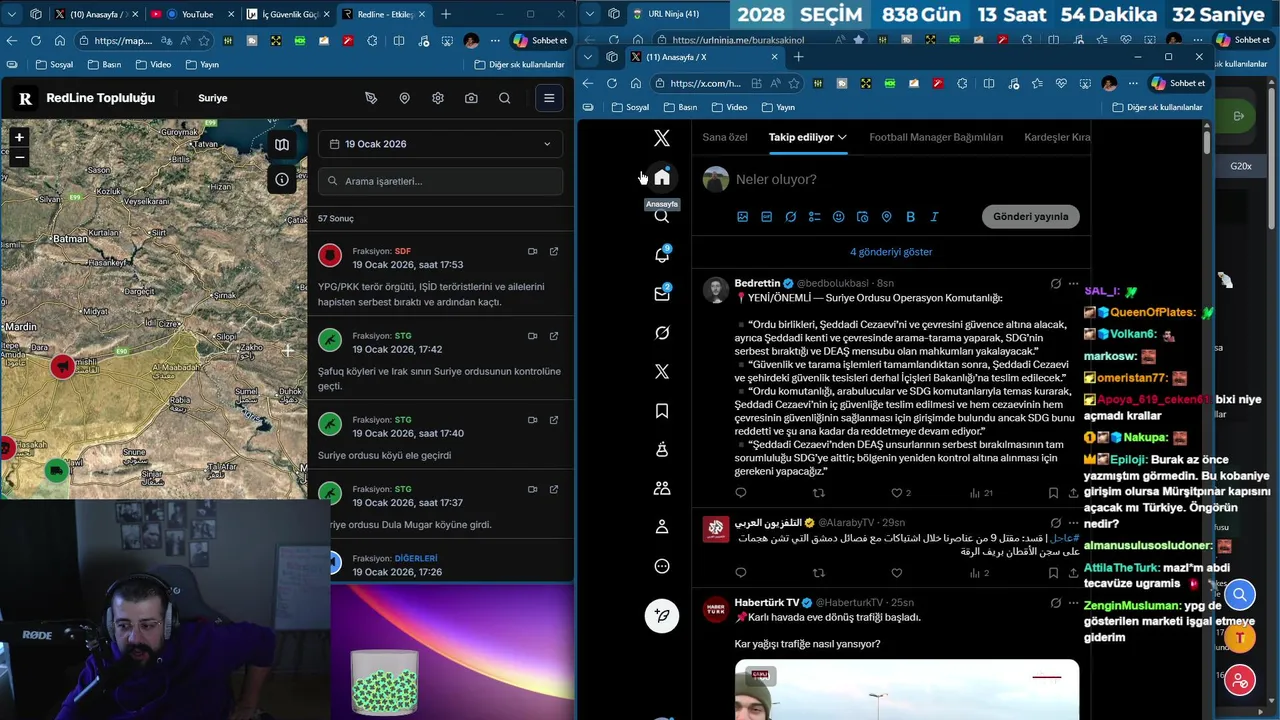
Task: Click schedule post icon in X composer
Action: click(x=862, y=217)
